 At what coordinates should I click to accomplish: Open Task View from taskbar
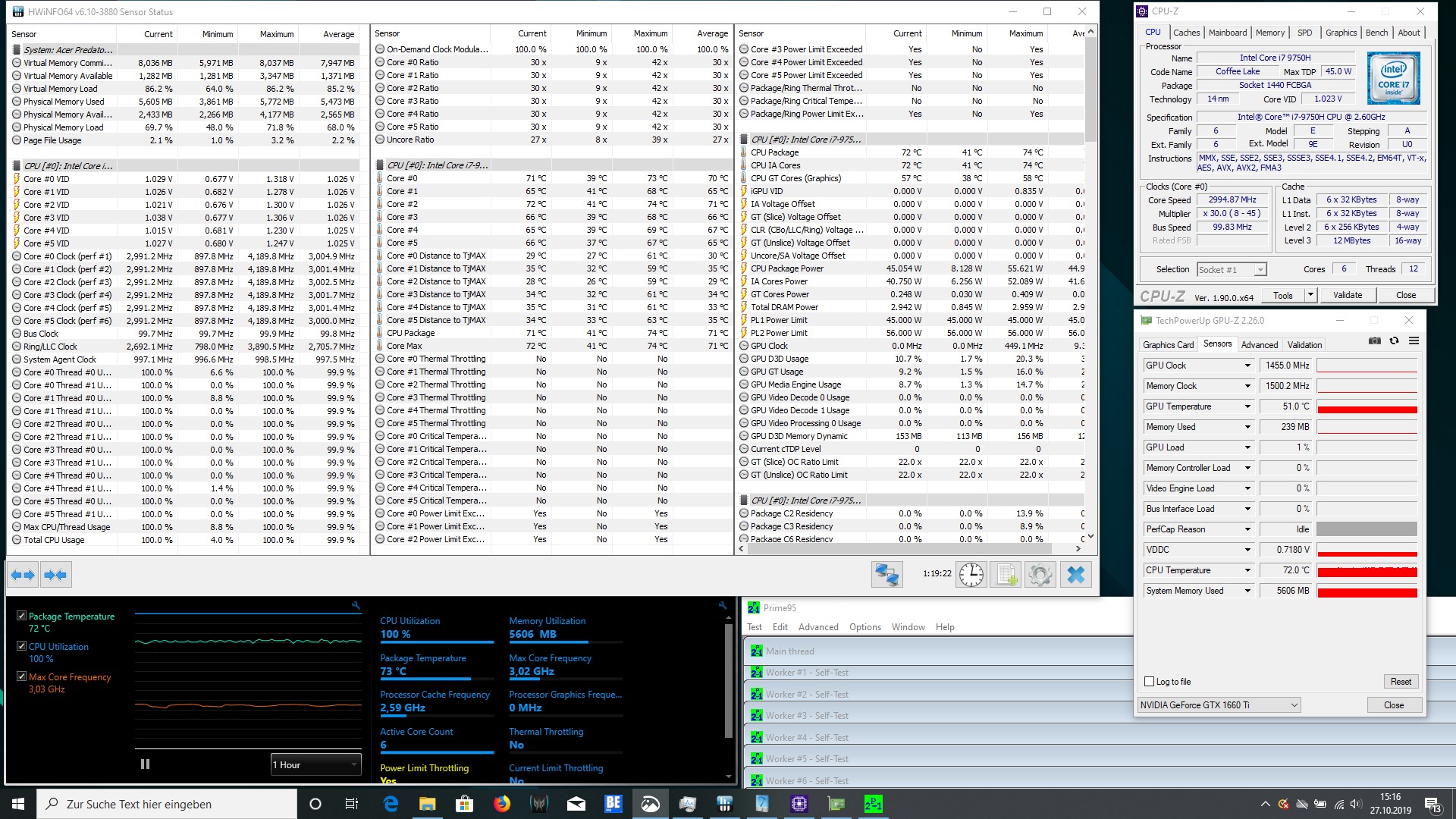pyautogui.click(x=351, y=804)
